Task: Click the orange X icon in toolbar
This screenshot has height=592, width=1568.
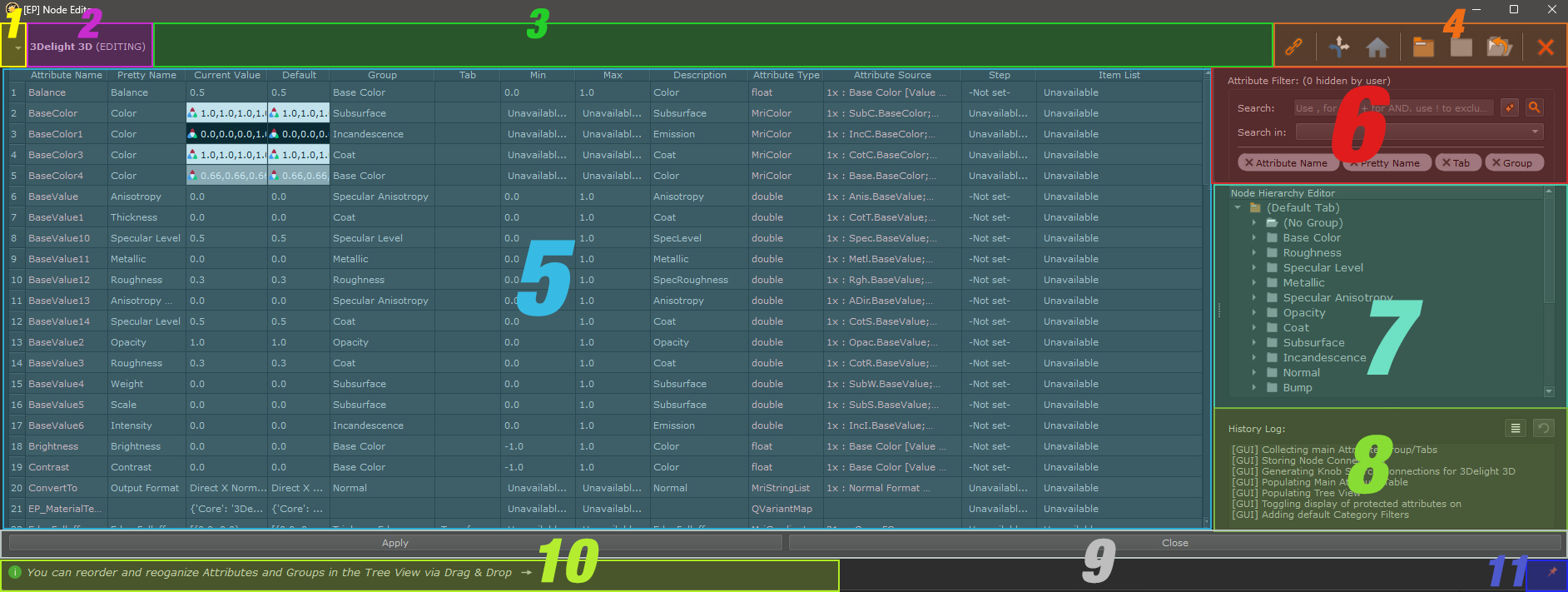Action: (x=1546, y=47)
